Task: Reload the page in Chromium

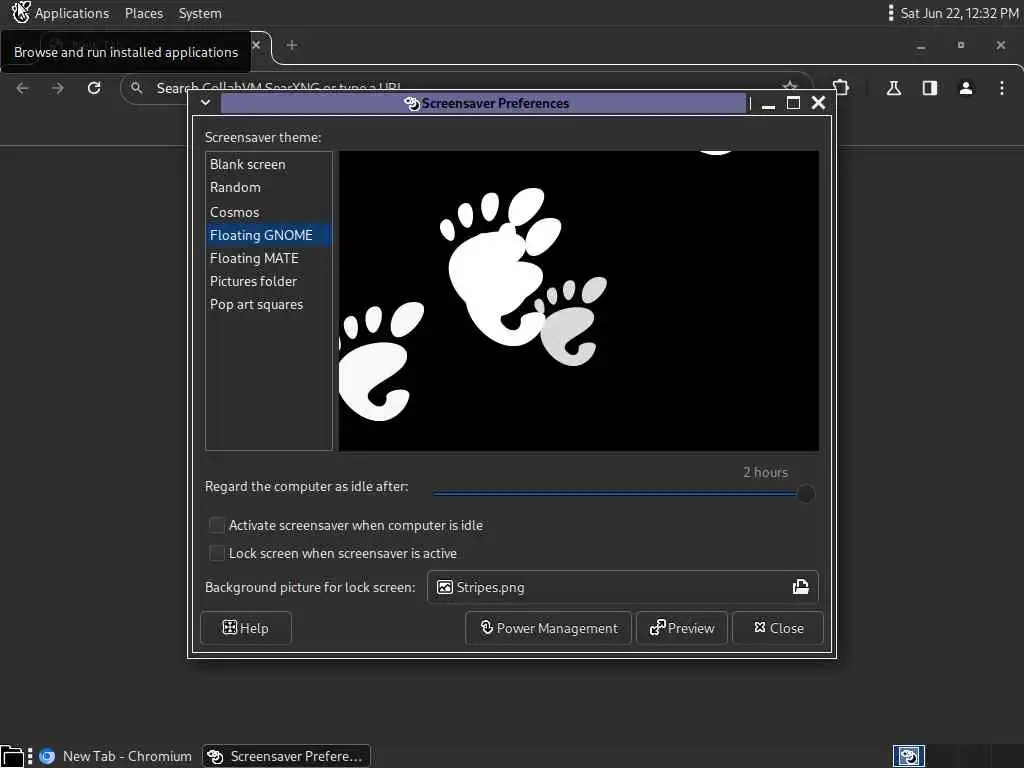Action: (x=94, y=88)
